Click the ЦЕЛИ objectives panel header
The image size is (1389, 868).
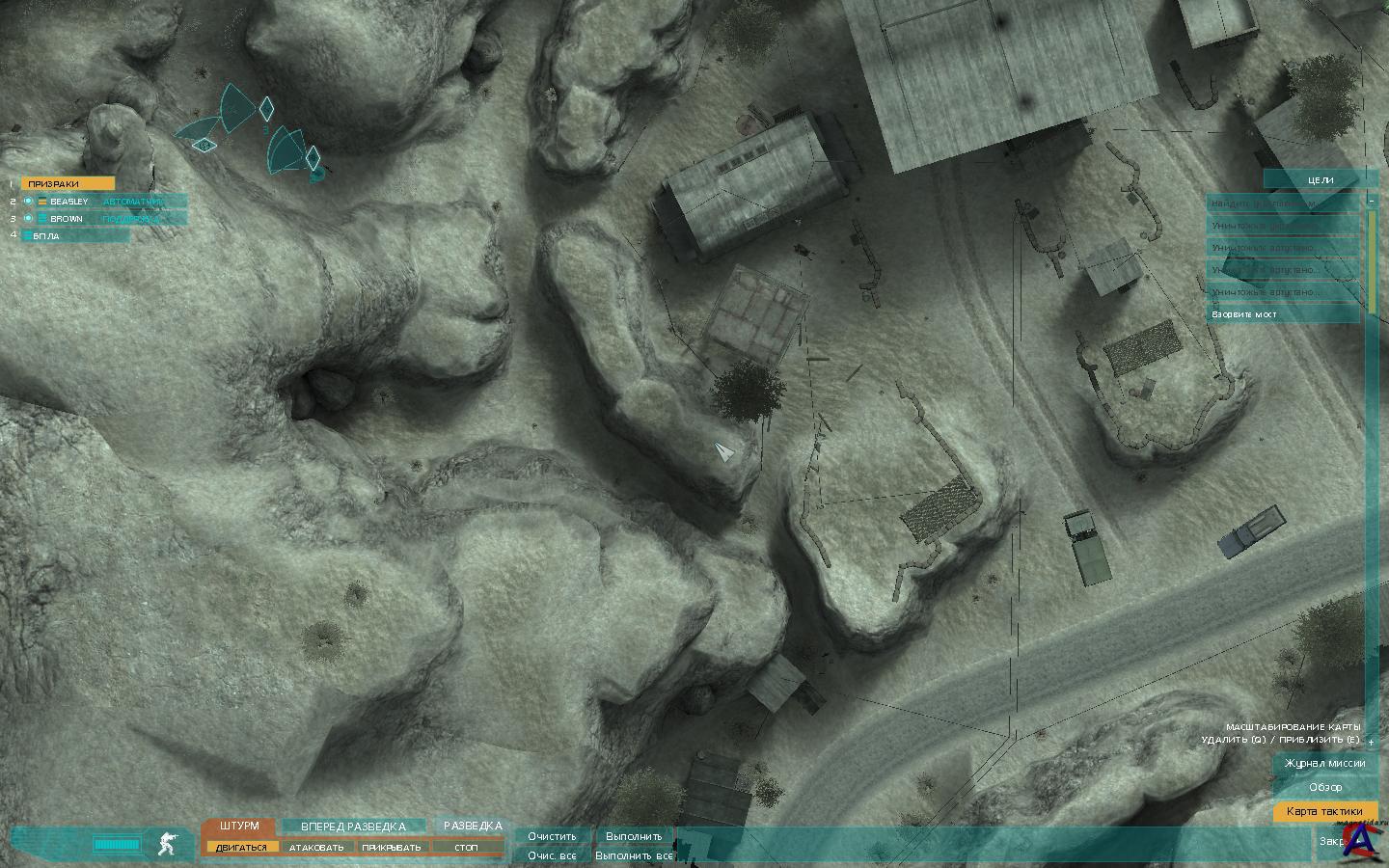point(1320,180)
